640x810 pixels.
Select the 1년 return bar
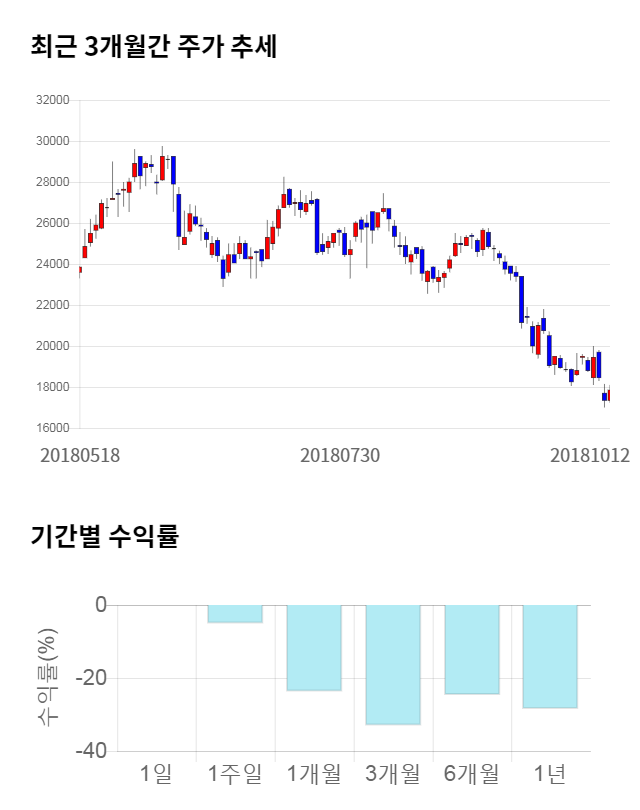[550, 656]
